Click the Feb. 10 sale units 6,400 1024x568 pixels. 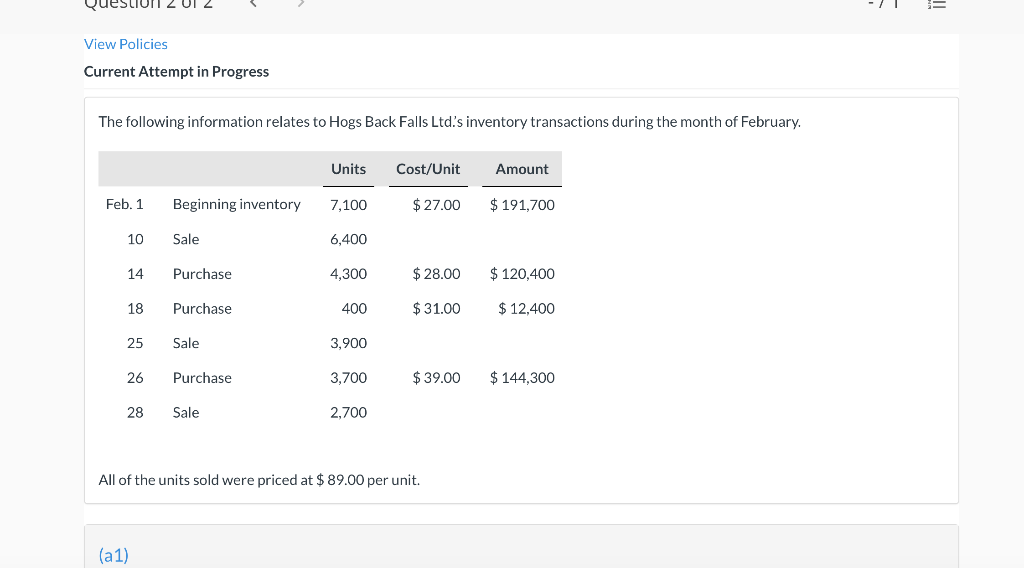click(x=348, y=240)
